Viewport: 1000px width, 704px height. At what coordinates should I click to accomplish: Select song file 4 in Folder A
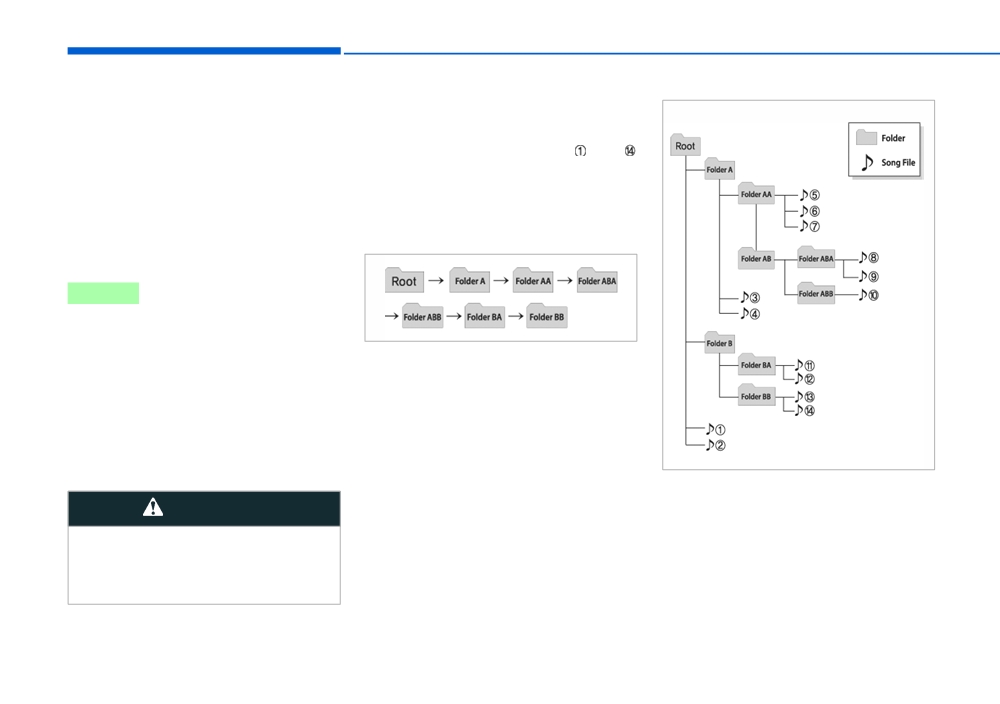pos(750,313)
